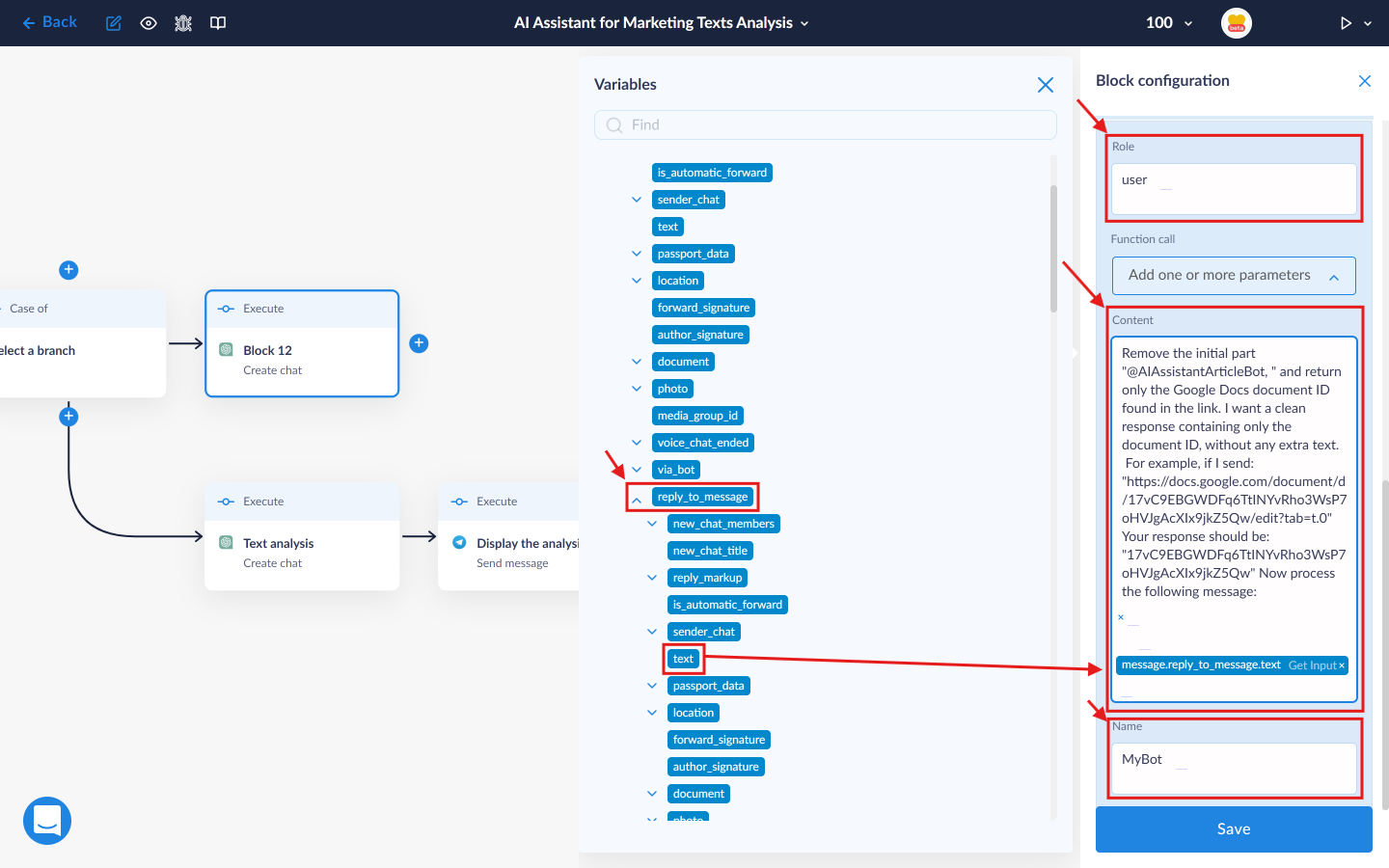Select the via_bot variable tag
The image size is (1389, 868).
click(676, 470)
